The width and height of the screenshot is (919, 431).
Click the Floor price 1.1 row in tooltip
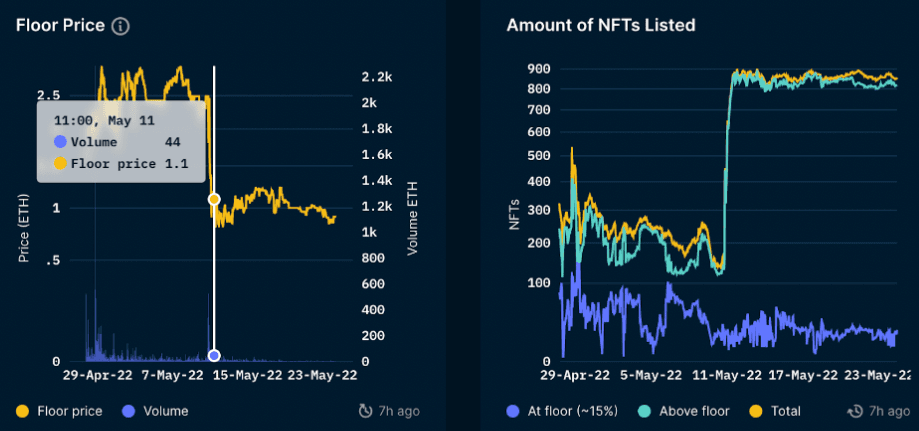point(120,163)
